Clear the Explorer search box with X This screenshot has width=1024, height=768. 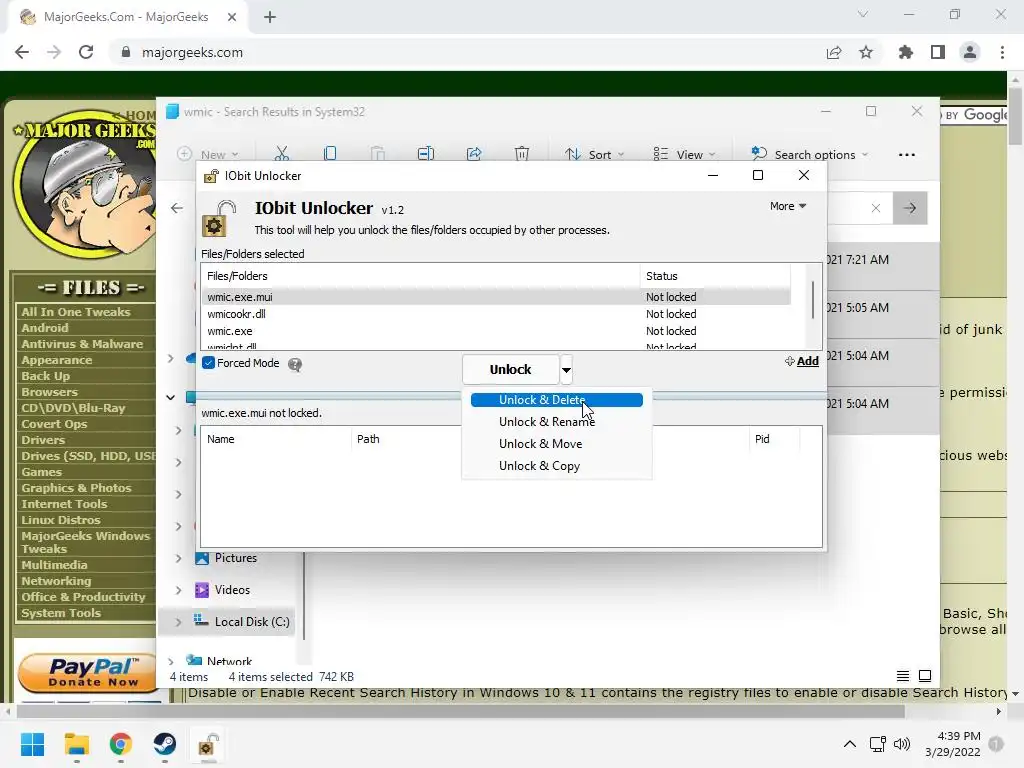click(876, 208)
